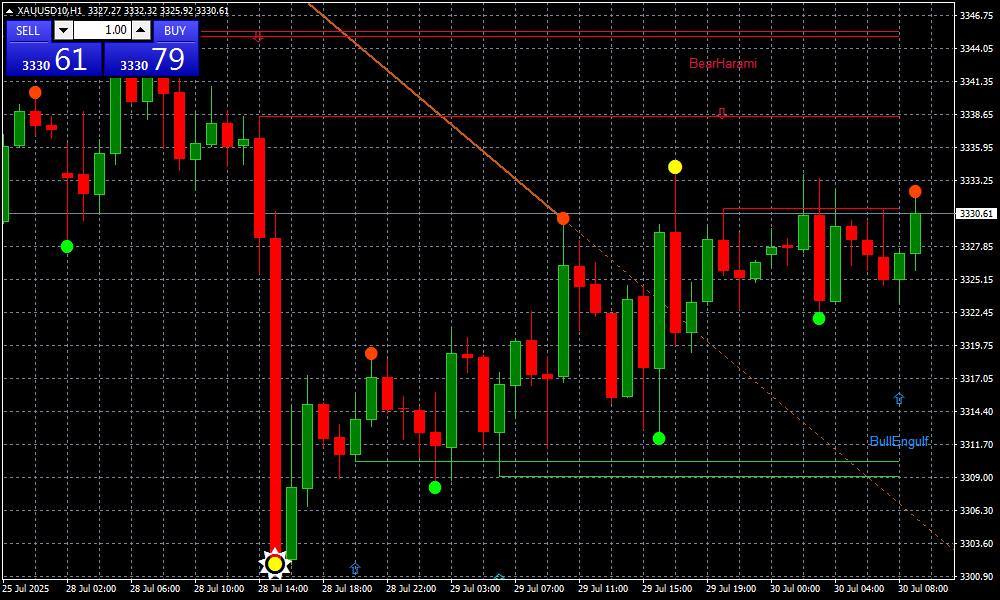
Task: Increase lot volume with up arrow
Action: pyautogui.click(x=141, y=30)
